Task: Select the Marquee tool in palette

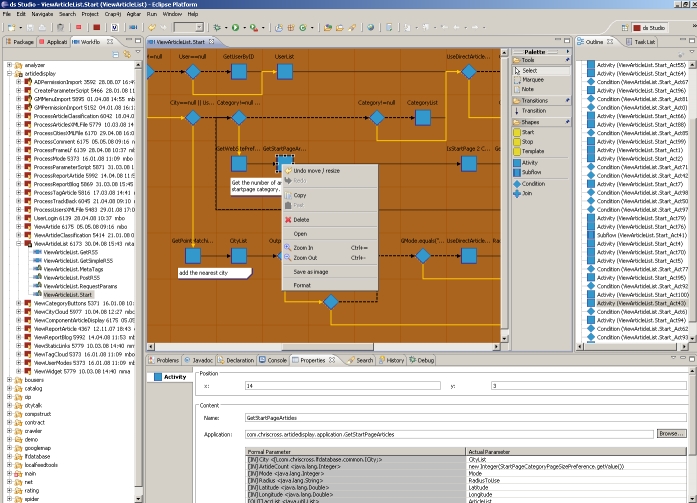Action: [533, 80]
